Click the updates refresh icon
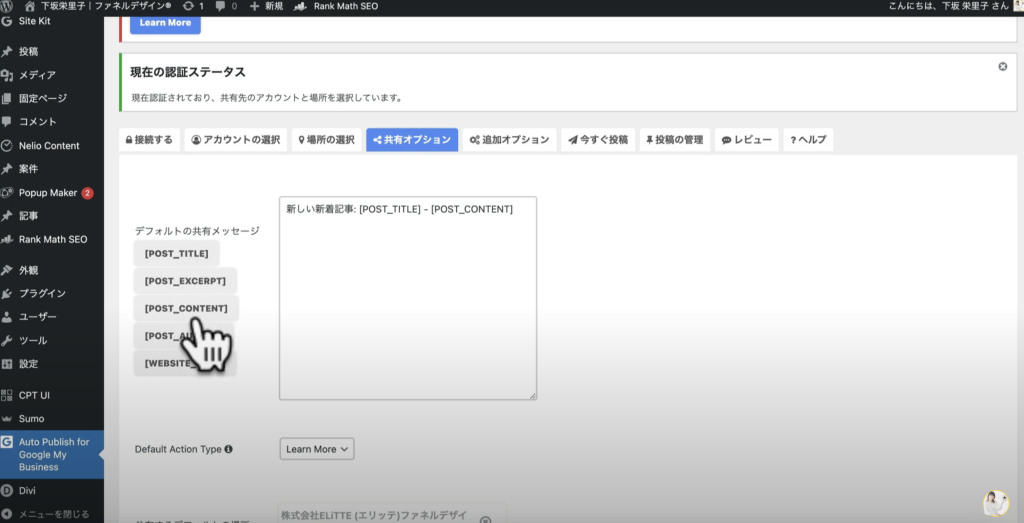The image size is (1024, 523). [x=188, y=6]
